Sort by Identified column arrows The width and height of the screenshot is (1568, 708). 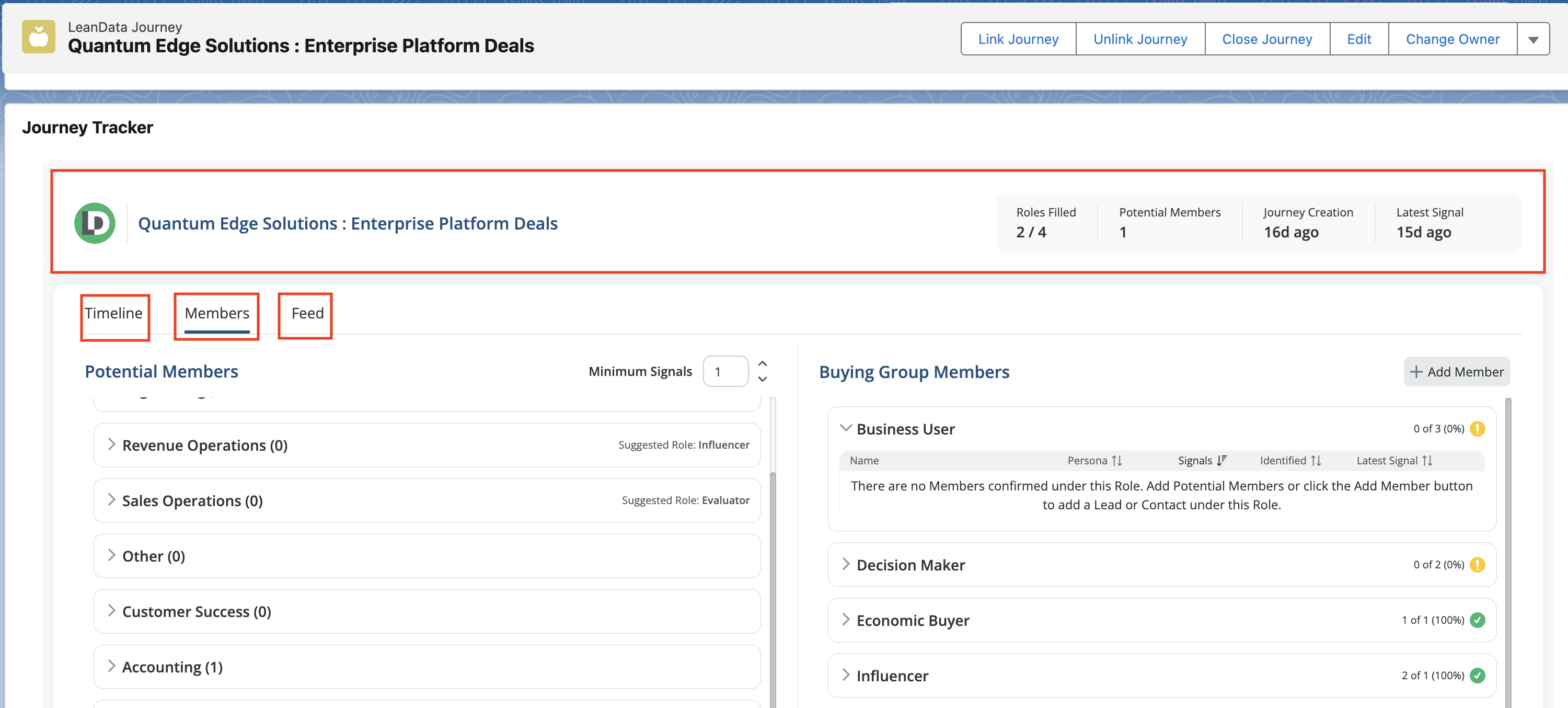1316,460
